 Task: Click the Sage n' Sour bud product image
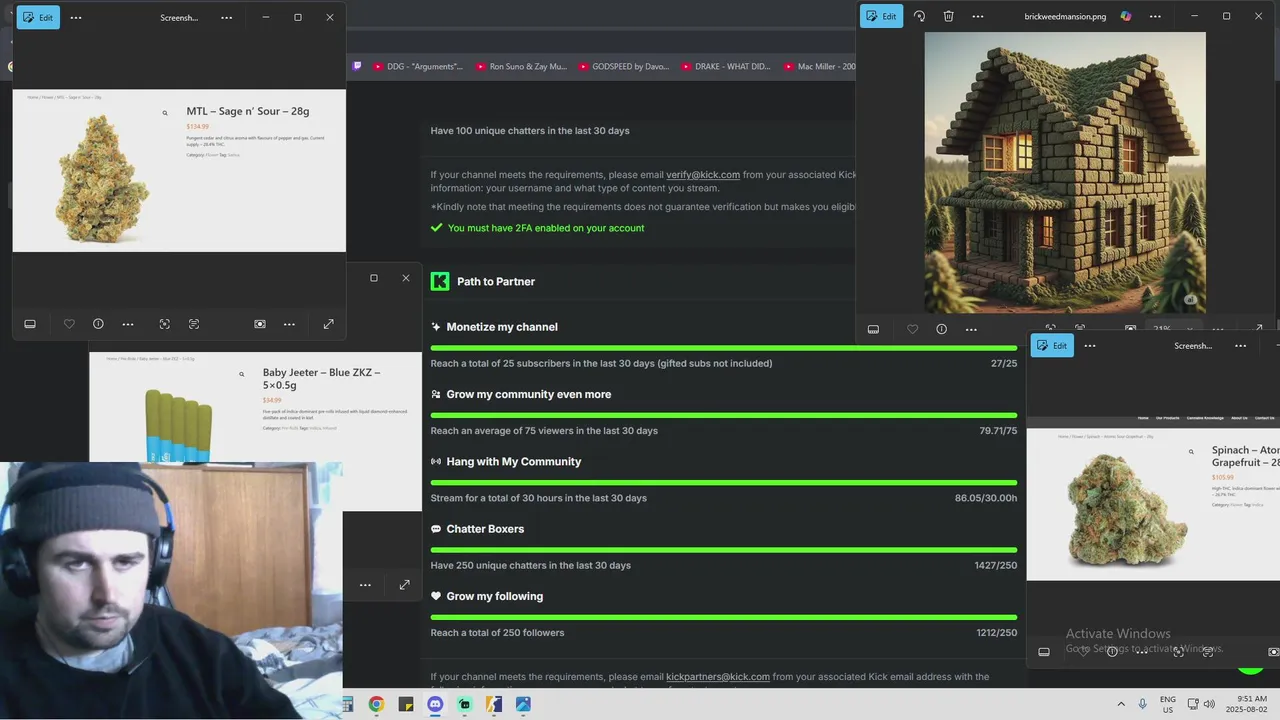100,179
